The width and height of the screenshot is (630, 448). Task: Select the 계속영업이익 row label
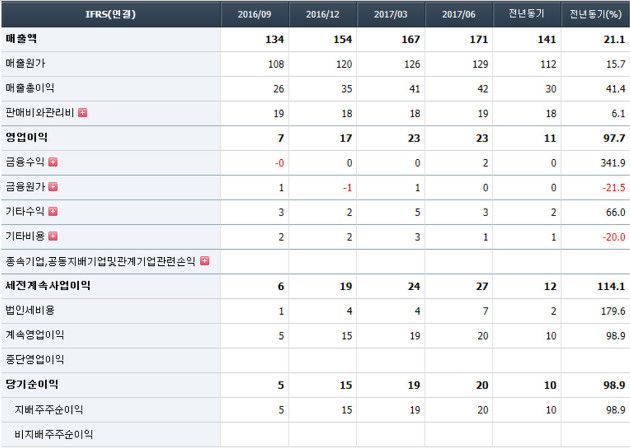35,335
